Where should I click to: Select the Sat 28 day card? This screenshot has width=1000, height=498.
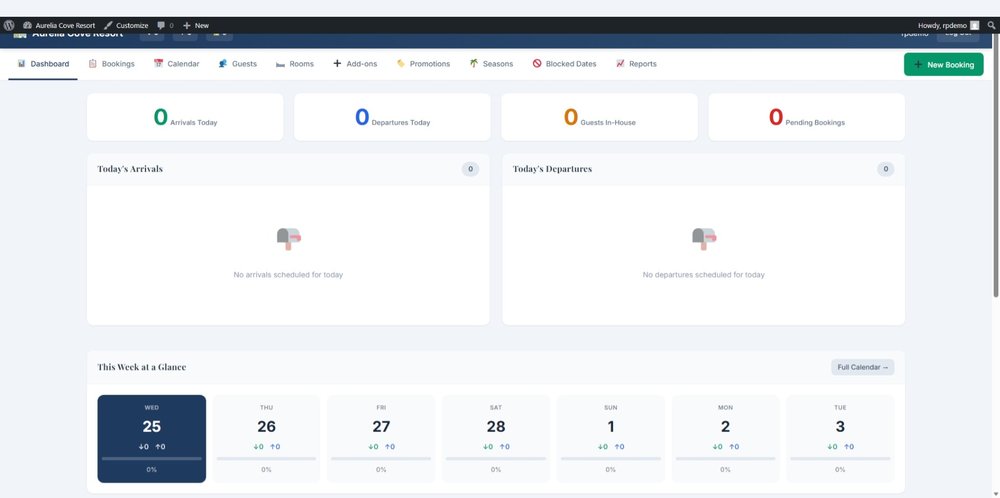pyautogui.click(x=496, y=439)
